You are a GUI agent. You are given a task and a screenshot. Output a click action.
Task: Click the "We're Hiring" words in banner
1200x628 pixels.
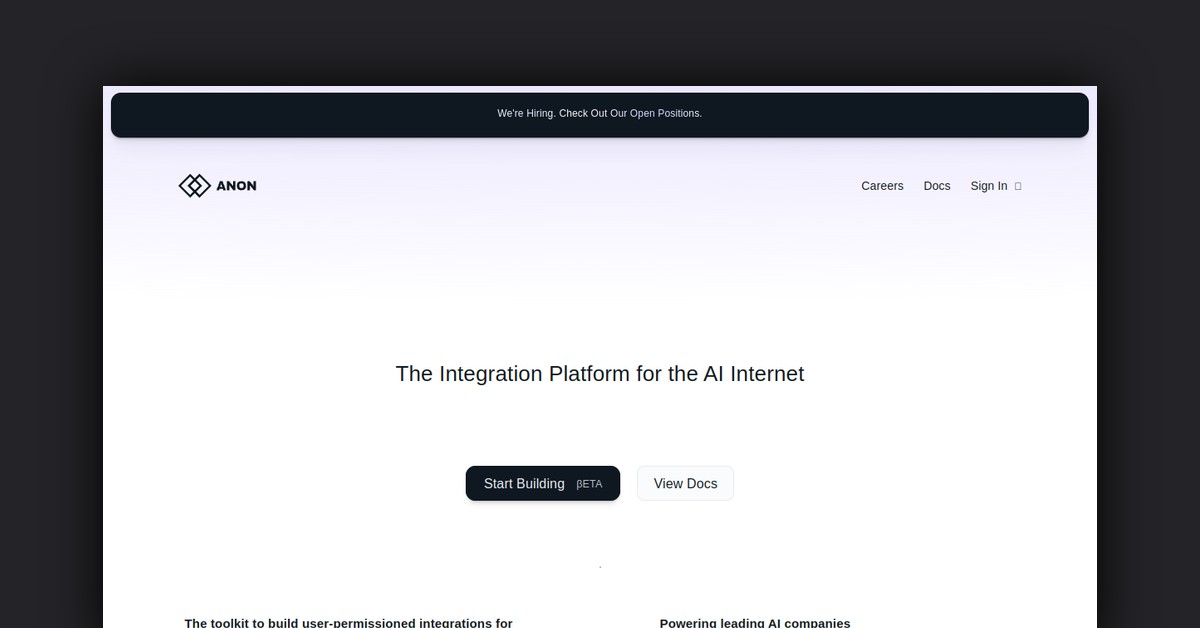[x=526, y=114]
